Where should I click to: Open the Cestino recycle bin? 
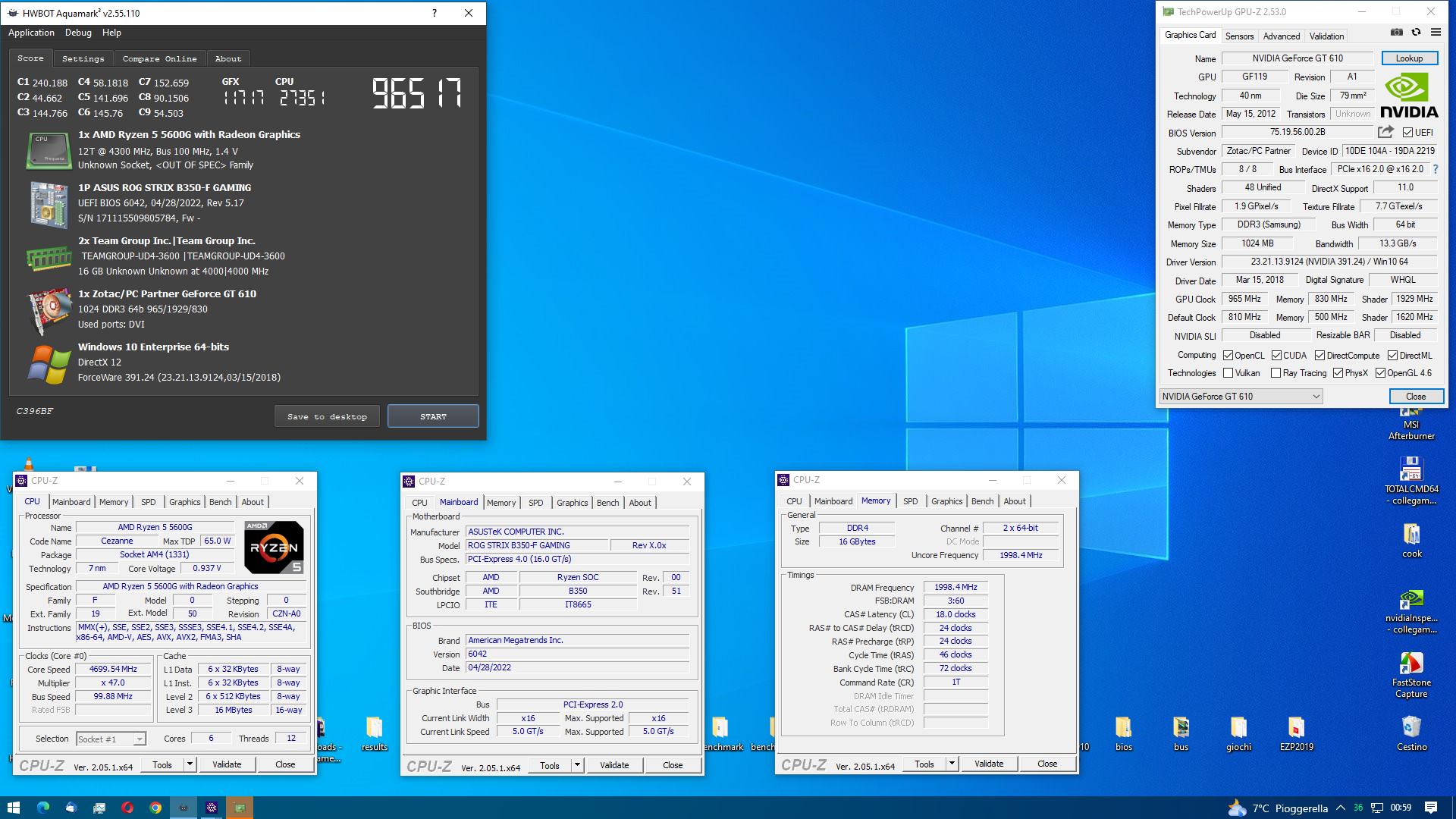(x=1411, y=733)
